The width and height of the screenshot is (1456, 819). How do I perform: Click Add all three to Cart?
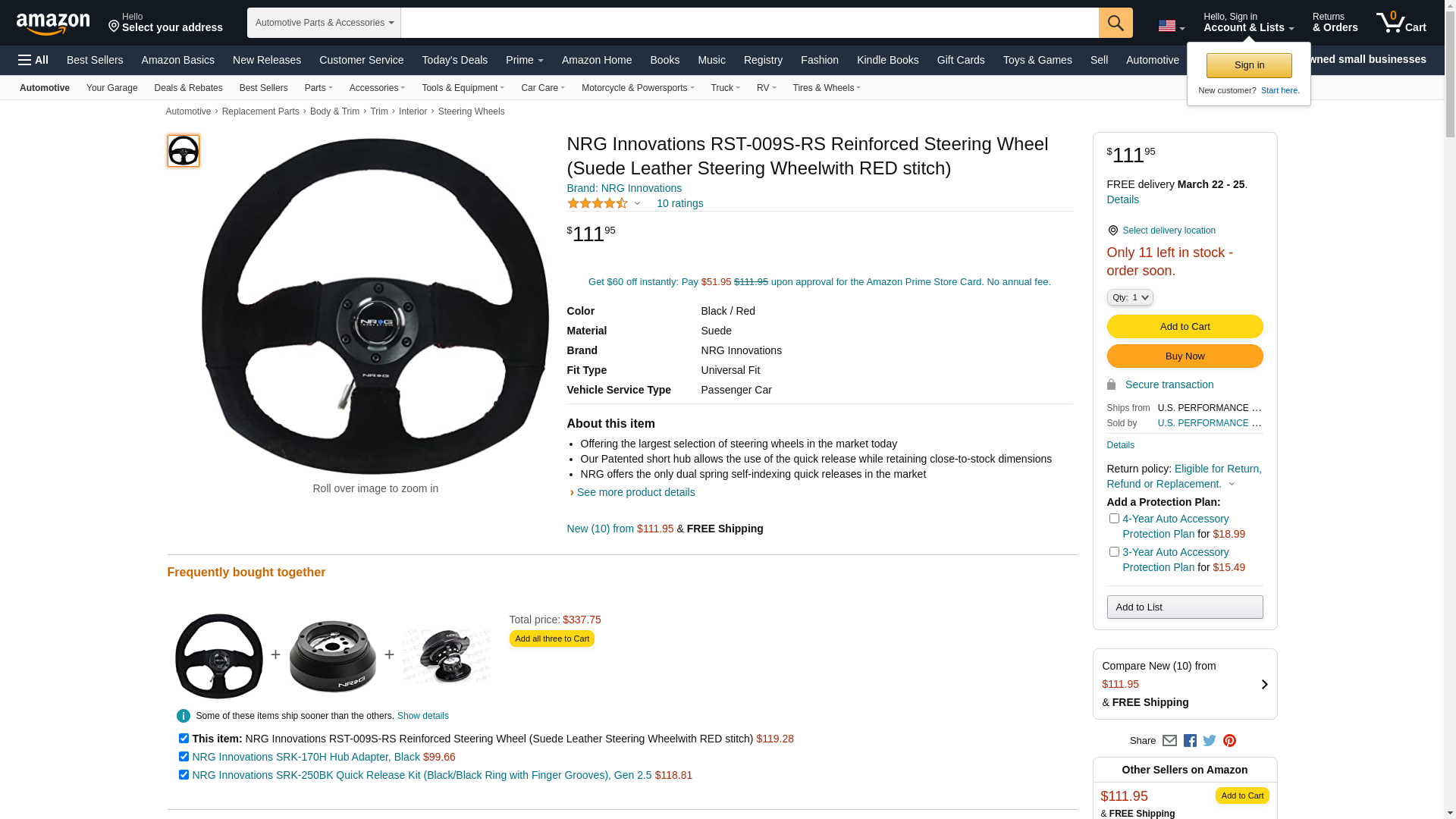pos(551,639)
